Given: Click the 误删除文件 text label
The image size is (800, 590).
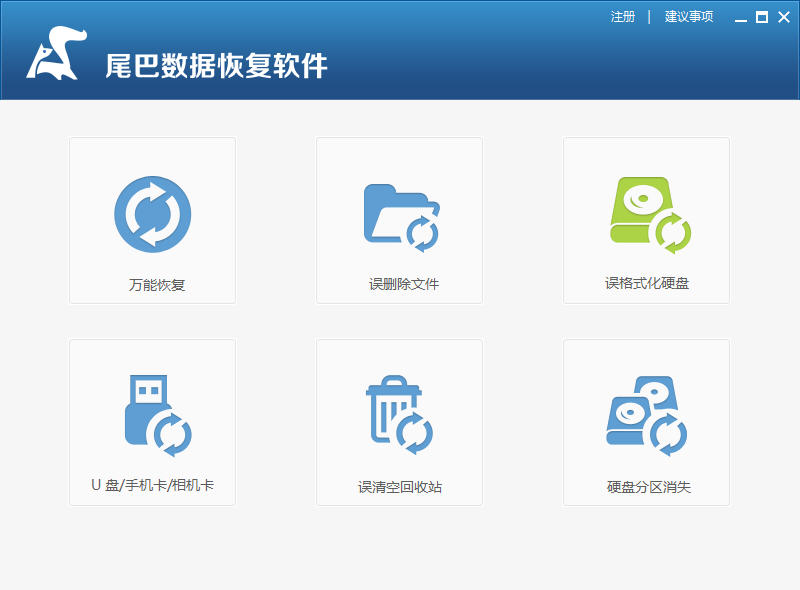Looking at the screenshot, I should click(x=404, y=284).
